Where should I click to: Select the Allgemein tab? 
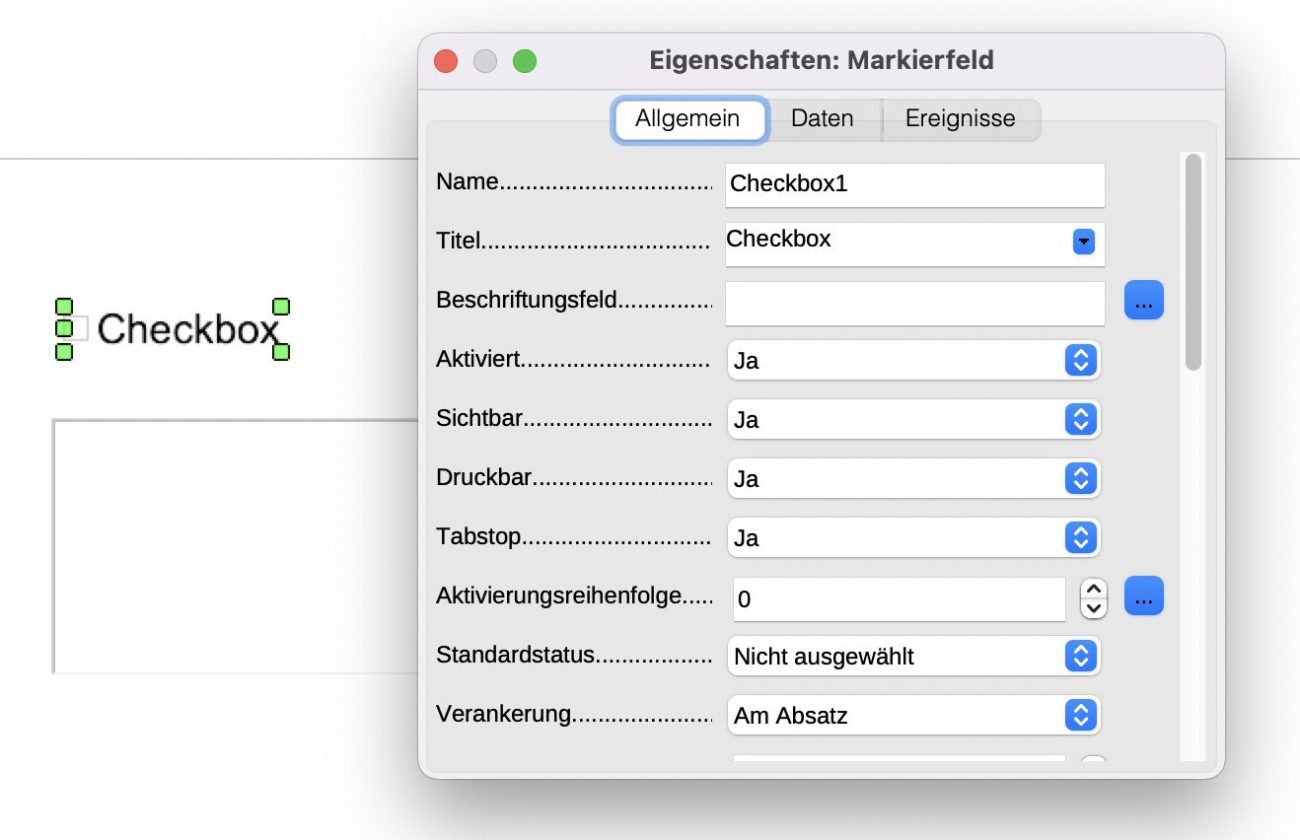tap(690, 118)
